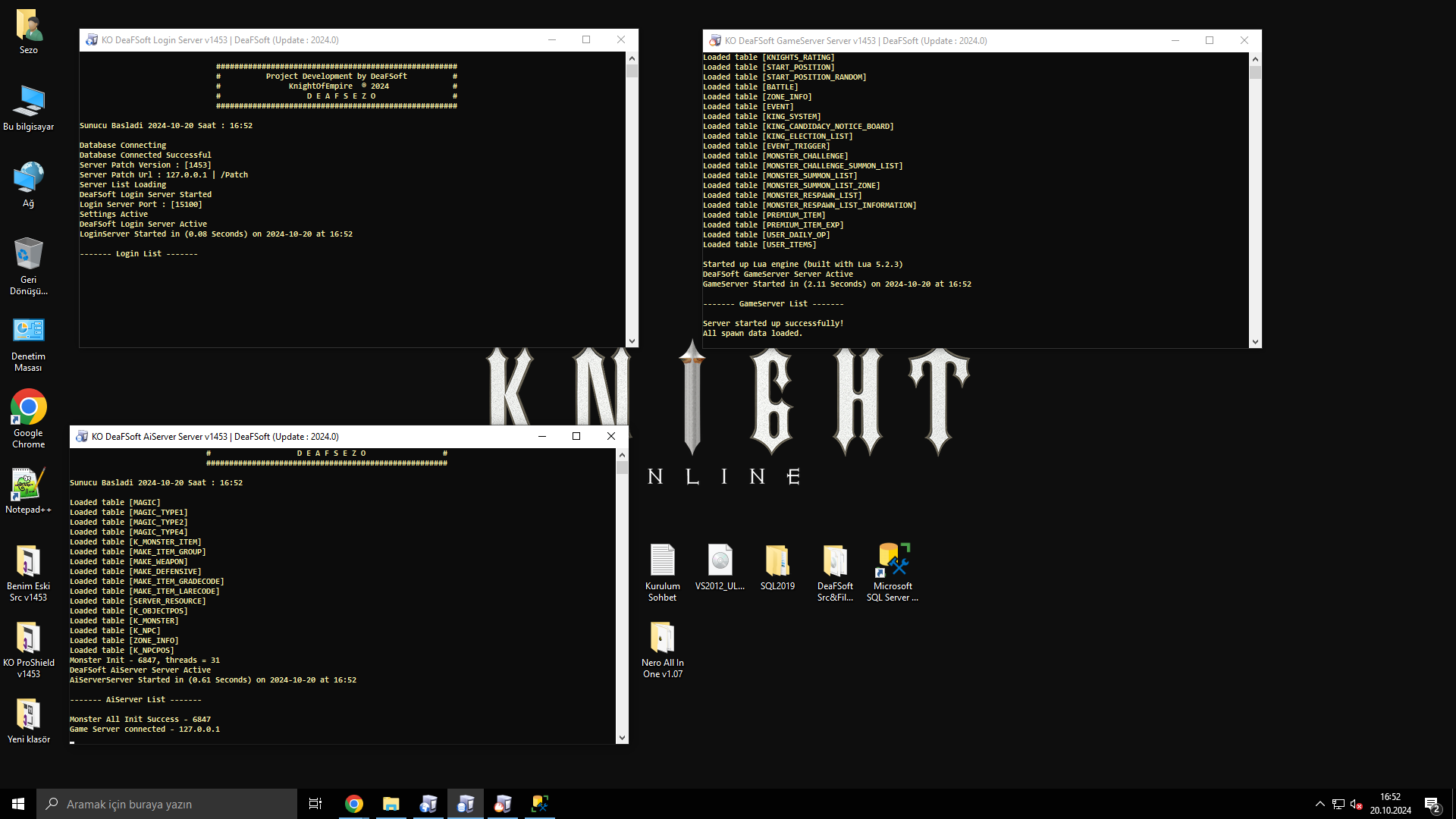Open Kurulum Sohbet text file

662,563
